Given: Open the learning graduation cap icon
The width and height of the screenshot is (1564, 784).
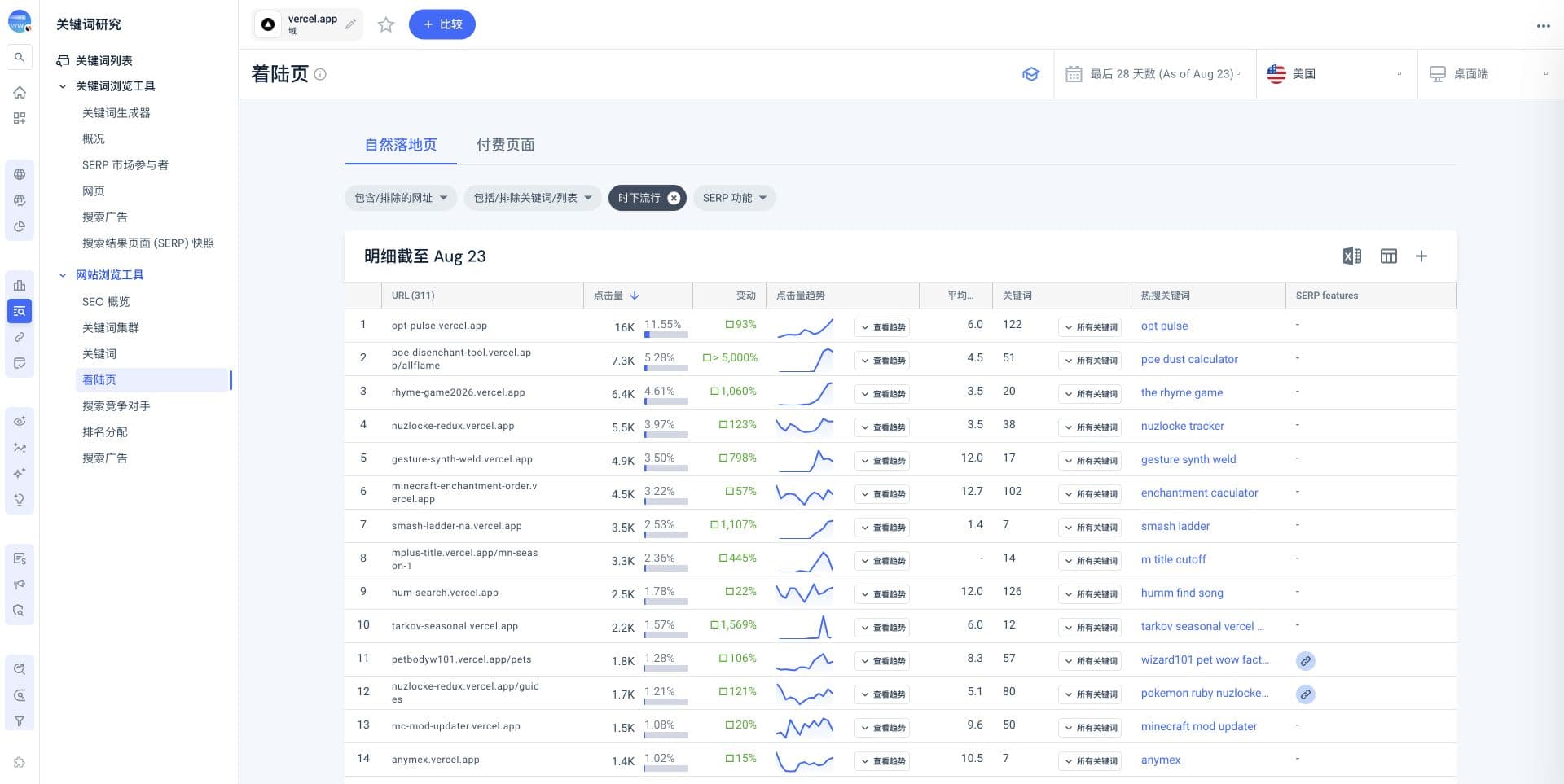Looking at the screenshot, I should (1030, 74).
